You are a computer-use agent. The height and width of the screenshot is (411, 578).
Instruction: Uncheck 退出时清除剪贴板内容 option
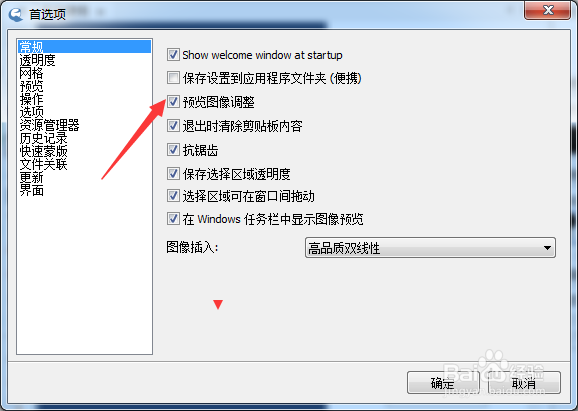click(173, 126)
